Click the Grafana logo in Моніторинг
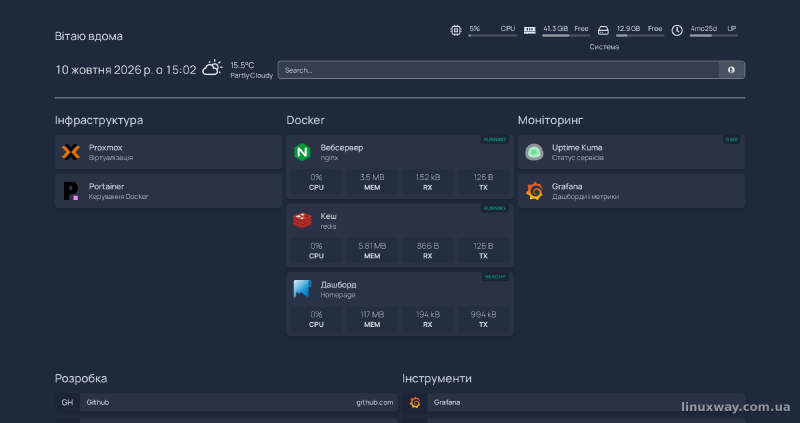 coord(534,191)
